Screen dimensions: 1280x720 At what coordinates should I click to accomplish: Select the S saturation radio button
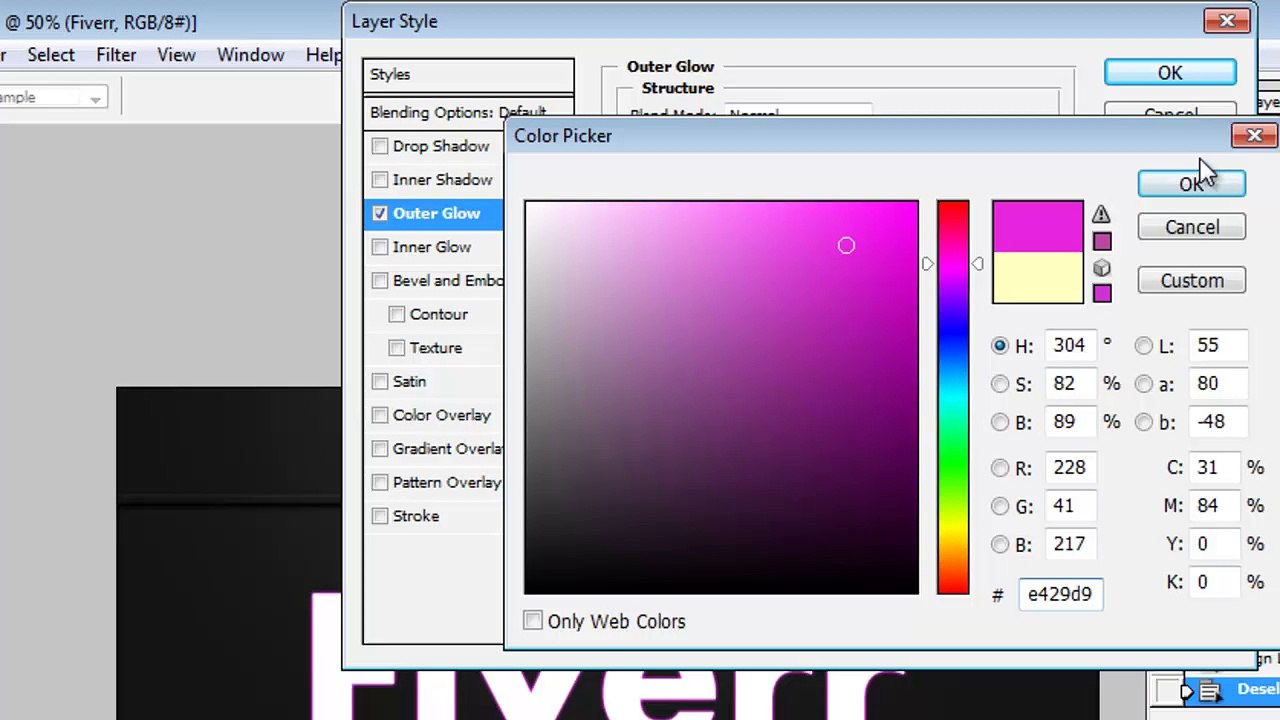pyautogui.click(x=1000, y=384)
